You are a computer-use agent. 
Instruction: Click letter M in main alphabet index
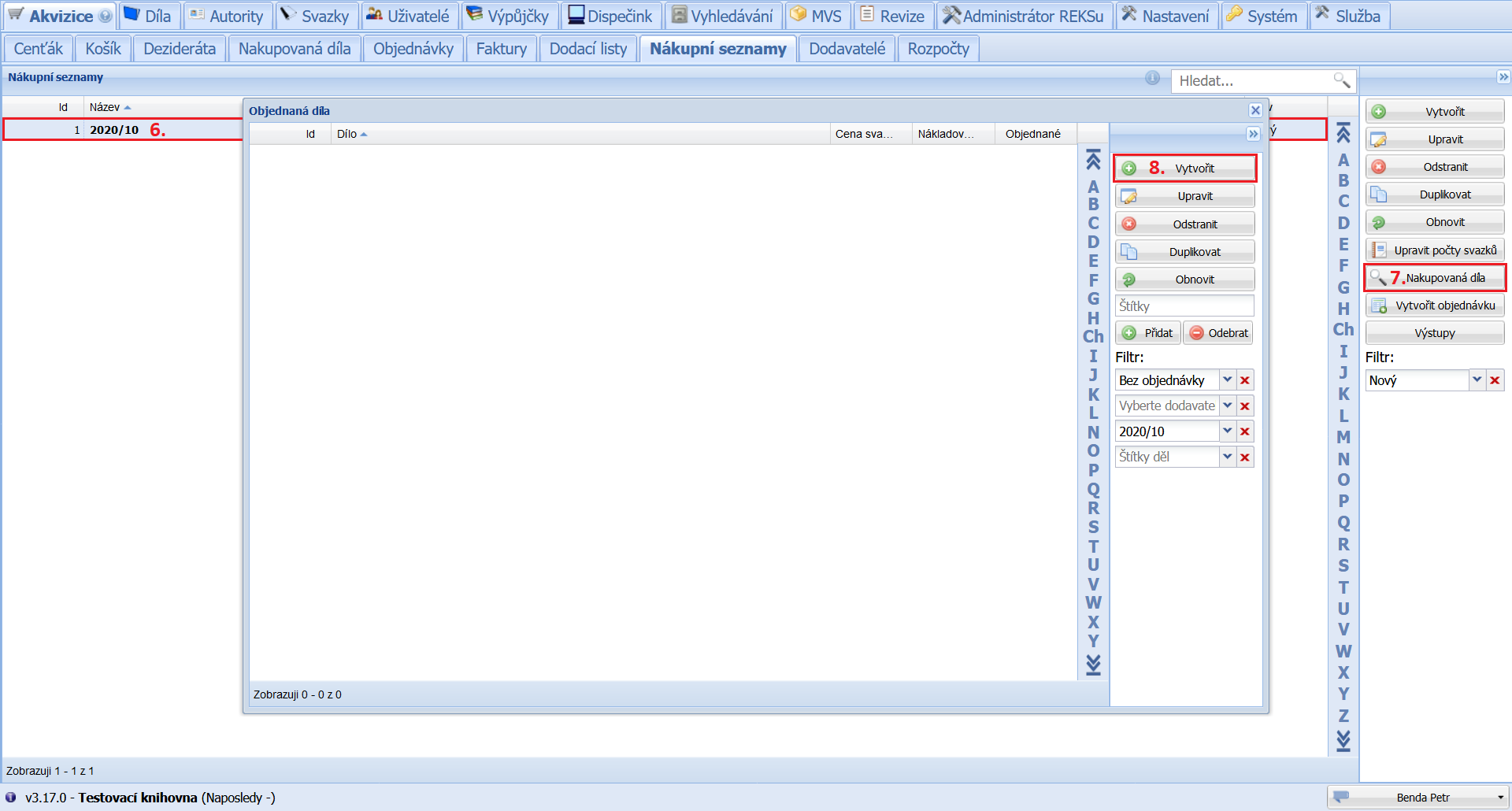point(1343,437)
